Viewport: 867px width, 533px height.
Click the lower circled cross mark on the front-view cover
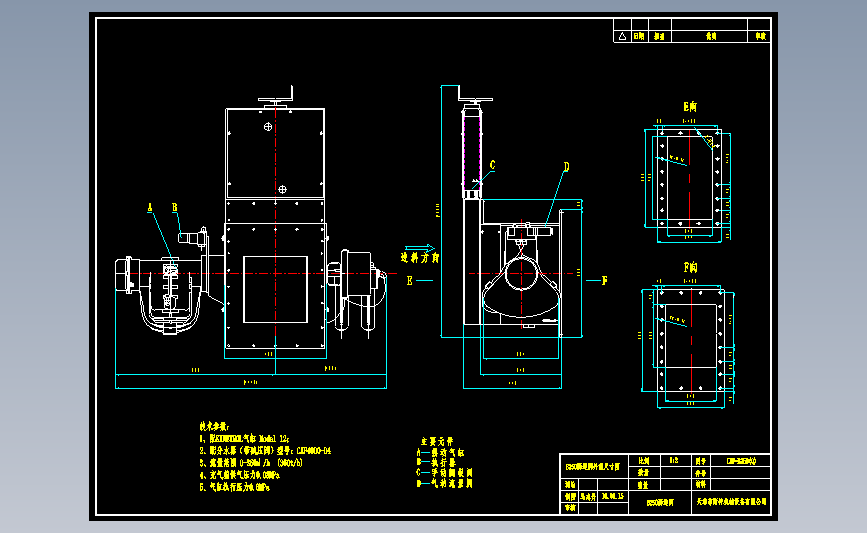point(283,189)
